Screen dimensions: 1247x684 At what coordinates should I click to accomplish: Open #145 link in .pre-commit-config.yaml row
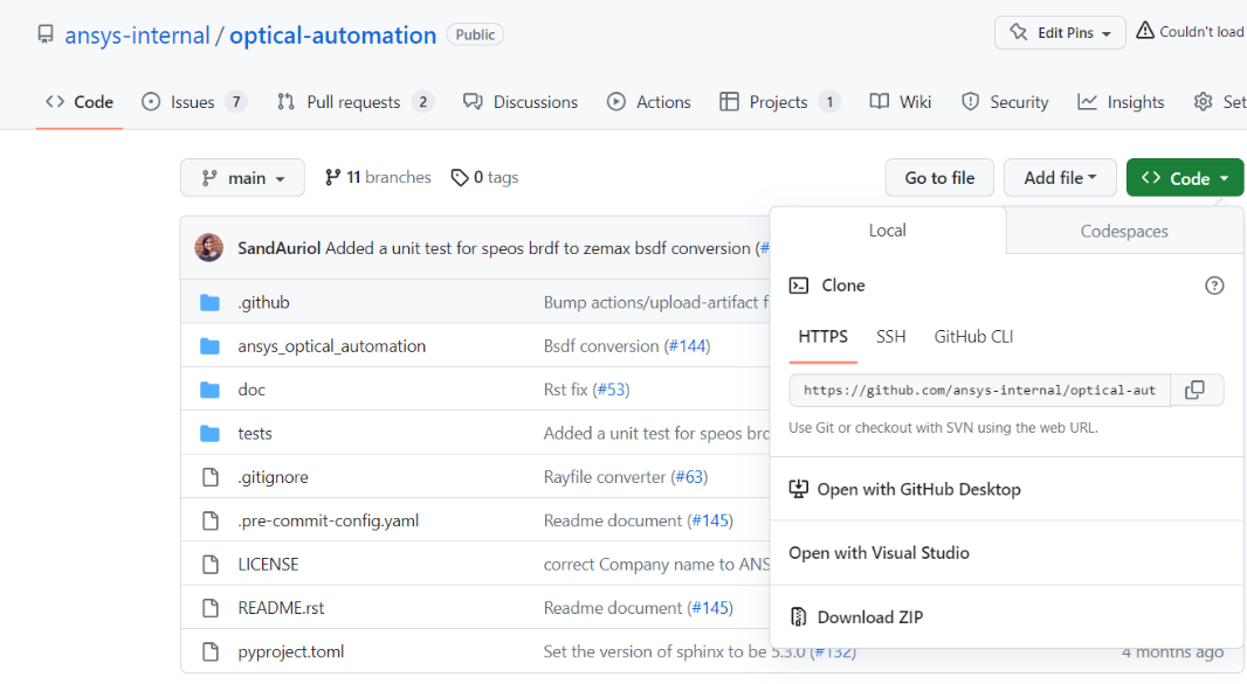[711, 520]
